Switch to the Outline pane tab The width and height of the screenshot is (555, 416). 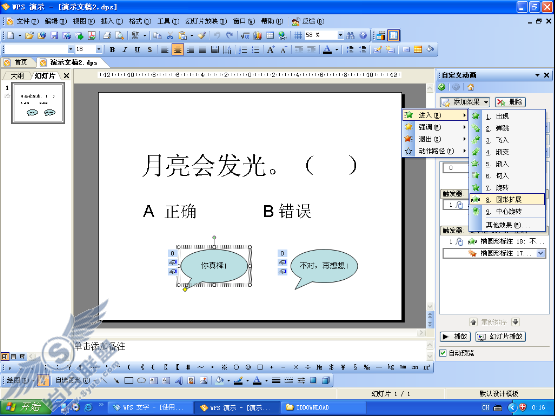tap(17, 76)
